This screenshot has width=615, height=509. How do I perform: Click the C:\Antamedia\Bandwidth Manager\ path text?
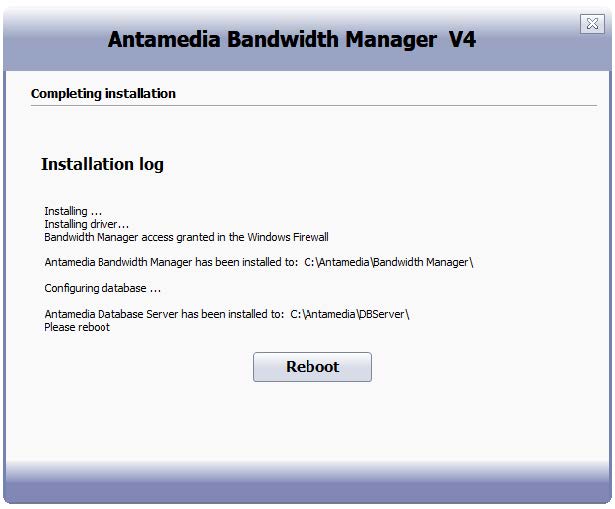389,262
